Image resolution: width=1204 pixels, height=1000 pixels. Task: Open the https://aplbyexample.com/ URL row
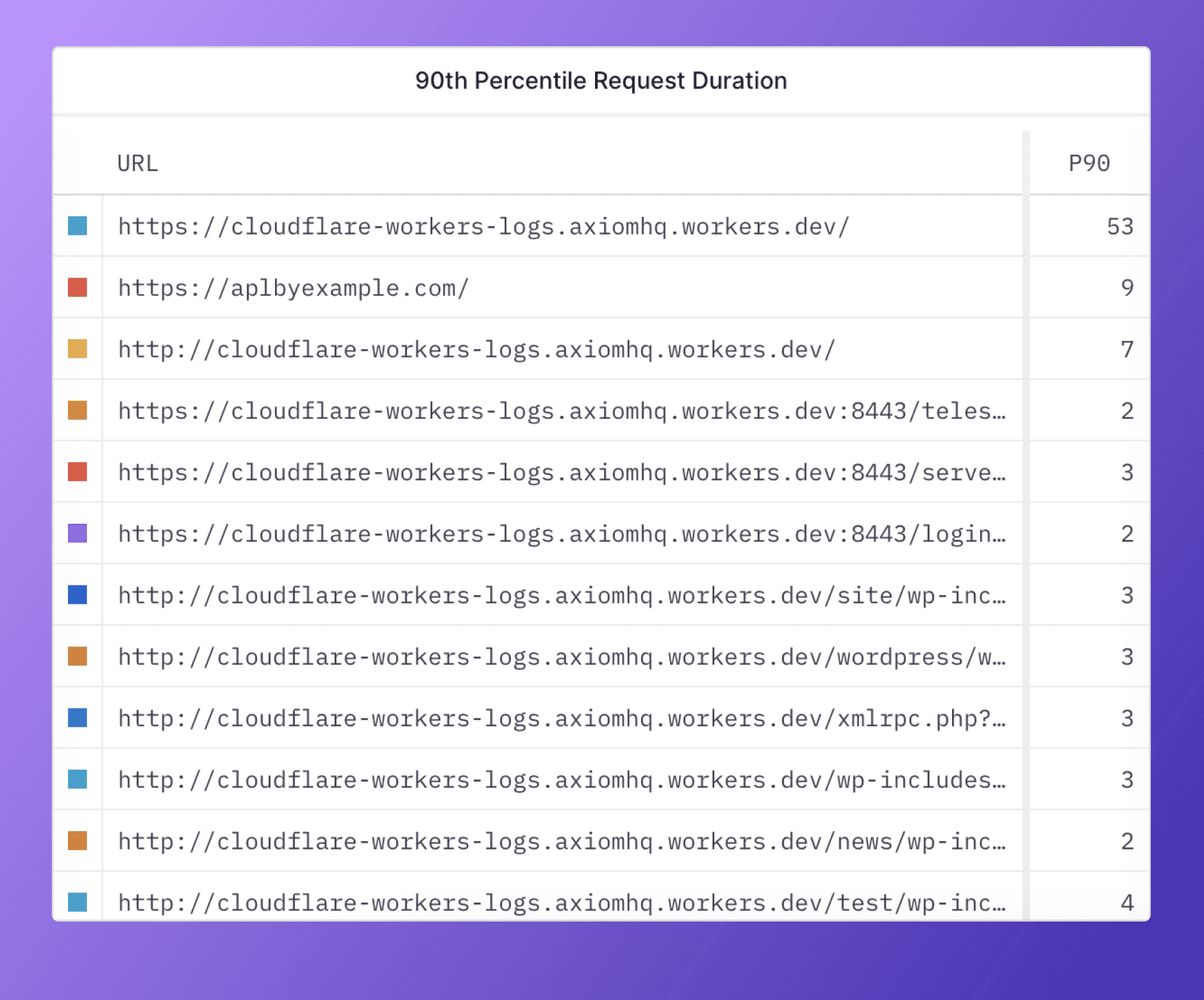point(601,288)
